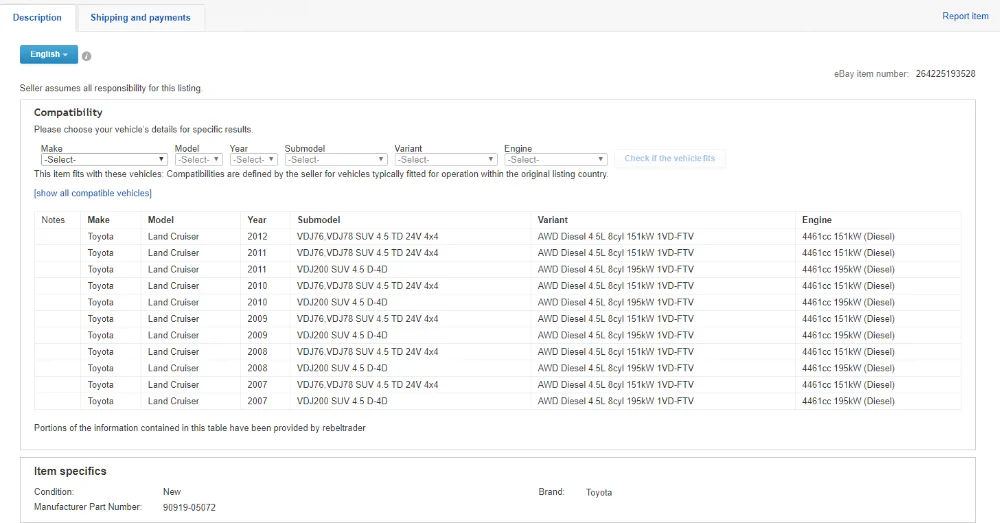Image resolution: width=1000 pixels, height=523 pixels.
Task: Click the Year column header
Action: [257, 220]
